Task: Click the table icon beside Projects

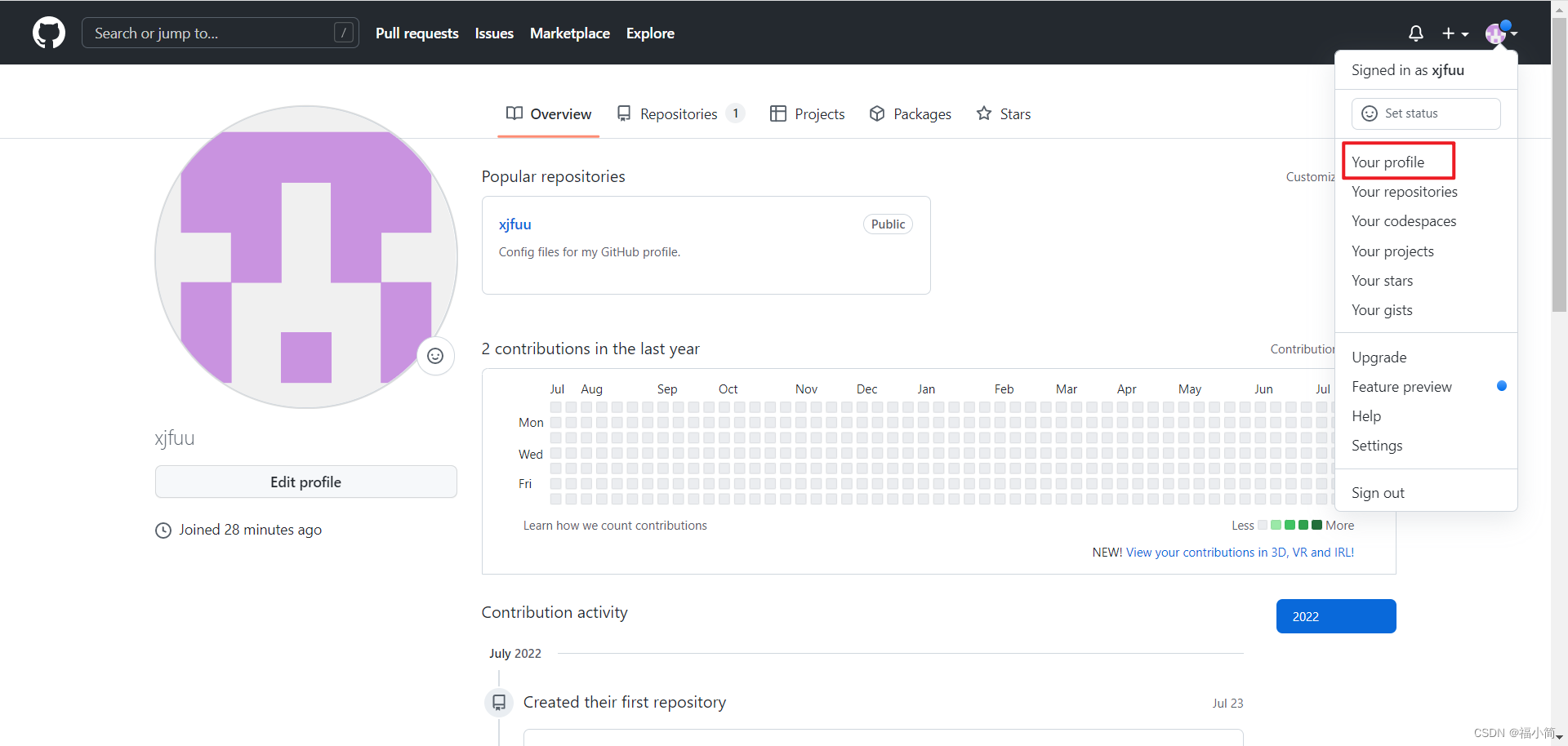Action: [x=778, y=113]
